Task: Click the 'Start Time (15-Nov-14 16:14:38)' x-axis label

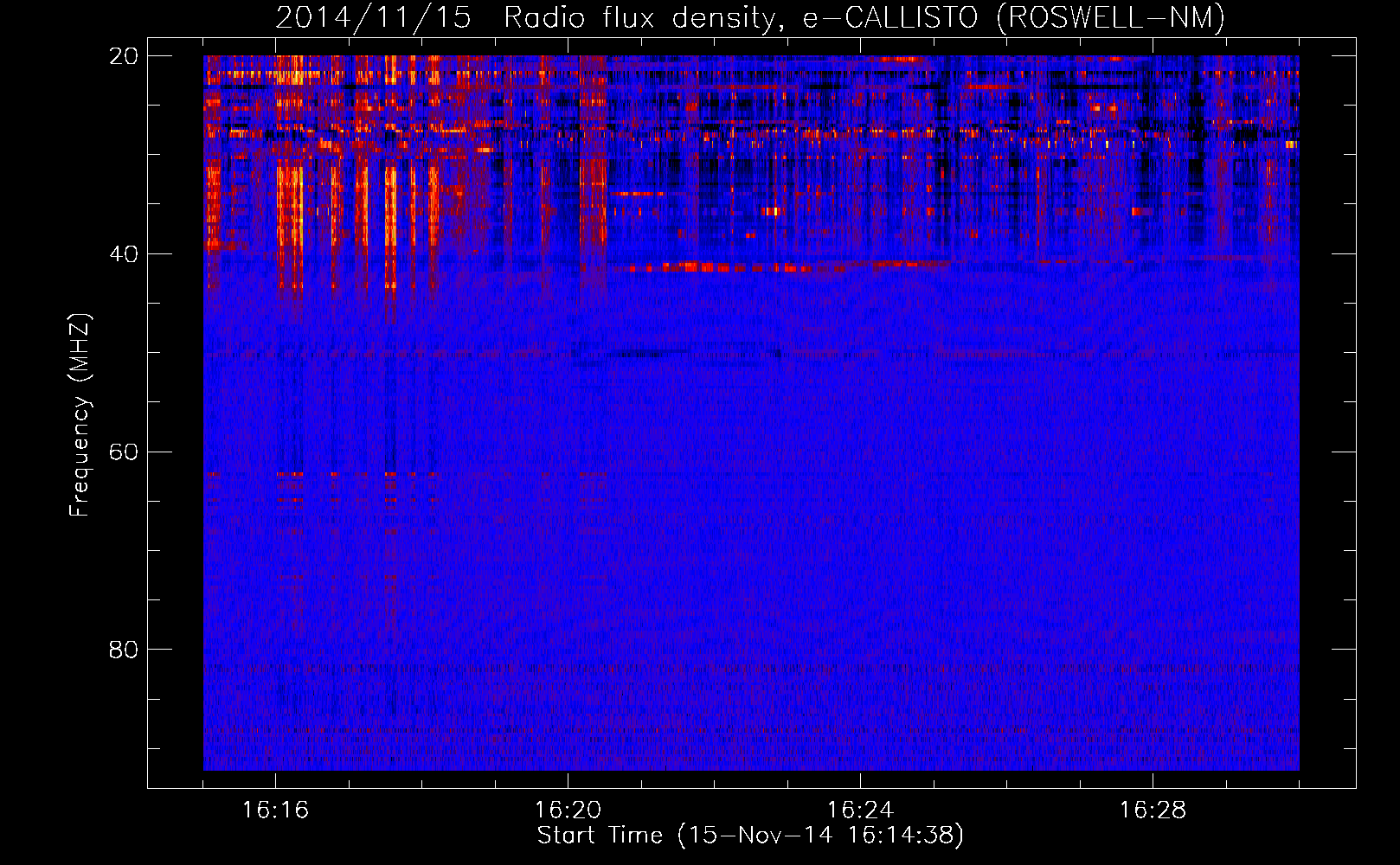Action: pyautogui.click(x=750, y=836)
